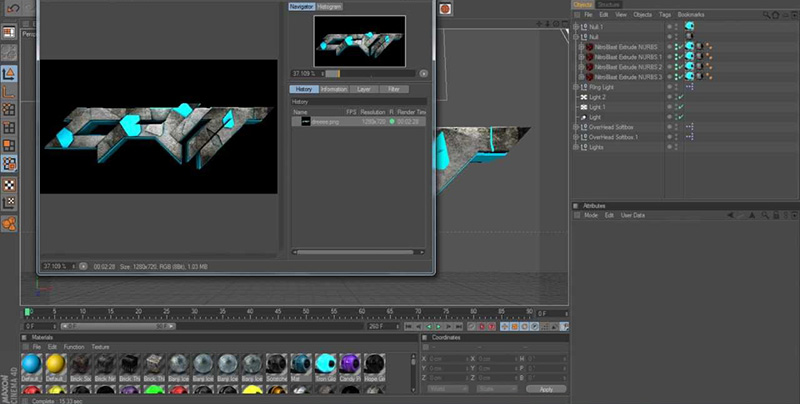The height and width of the screenshot is (404, 800).
Task: Click the search icon in Attributes panel
Action: pos(766,216)
